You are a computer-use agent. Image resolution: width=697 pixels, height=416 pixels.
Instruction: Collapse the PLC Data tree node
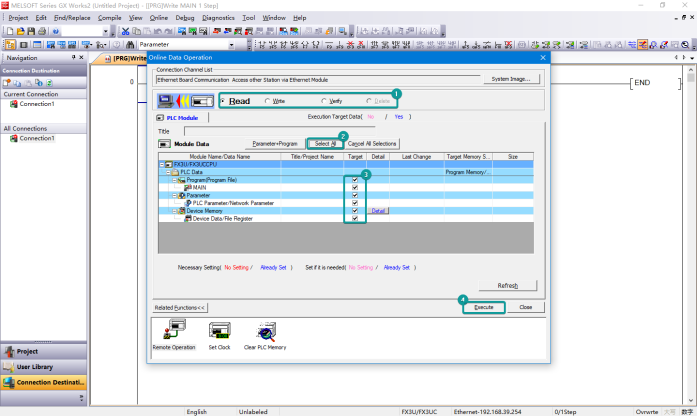point(168,172)
